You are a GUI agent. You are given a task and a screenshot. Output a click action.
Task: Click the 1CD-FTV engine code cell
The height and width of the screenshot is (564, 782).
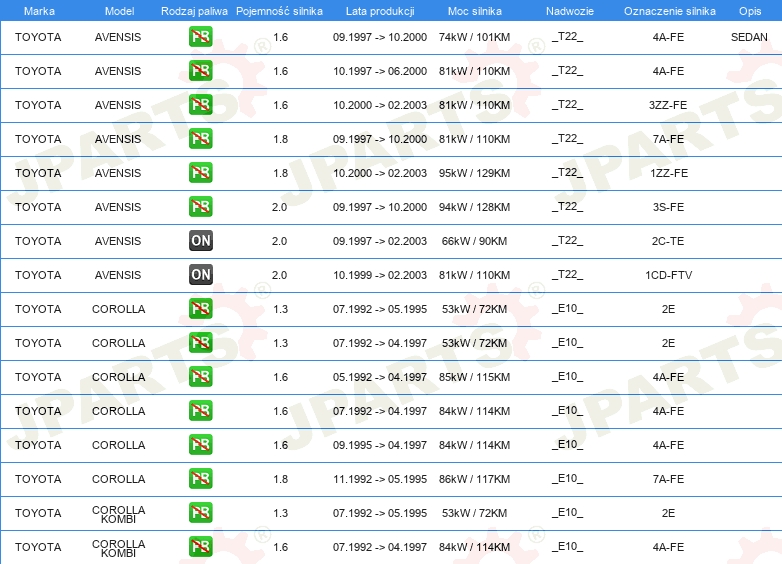coord(668,275)
